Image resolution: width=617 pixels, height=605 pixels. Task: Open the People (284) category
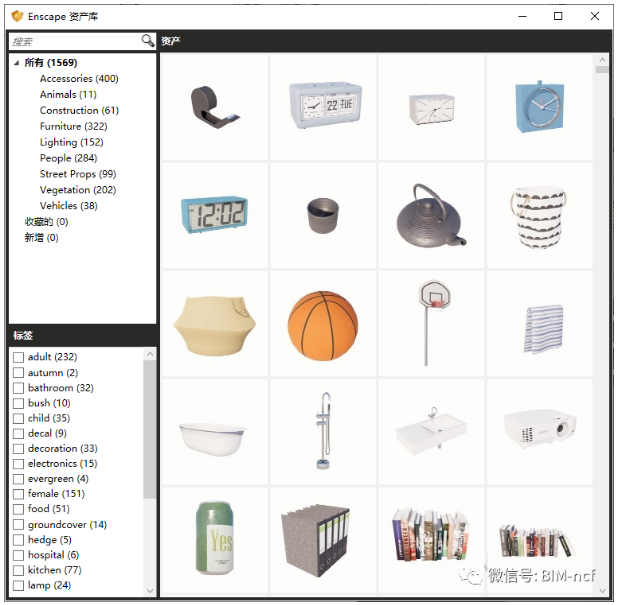68,158
